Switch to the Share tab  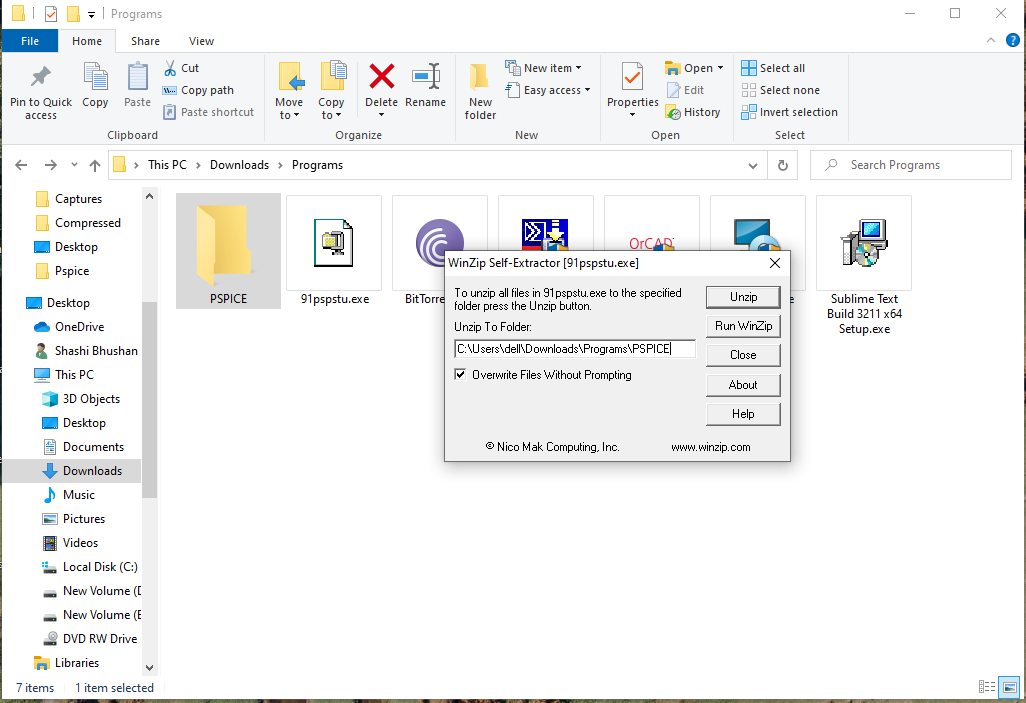145,41
